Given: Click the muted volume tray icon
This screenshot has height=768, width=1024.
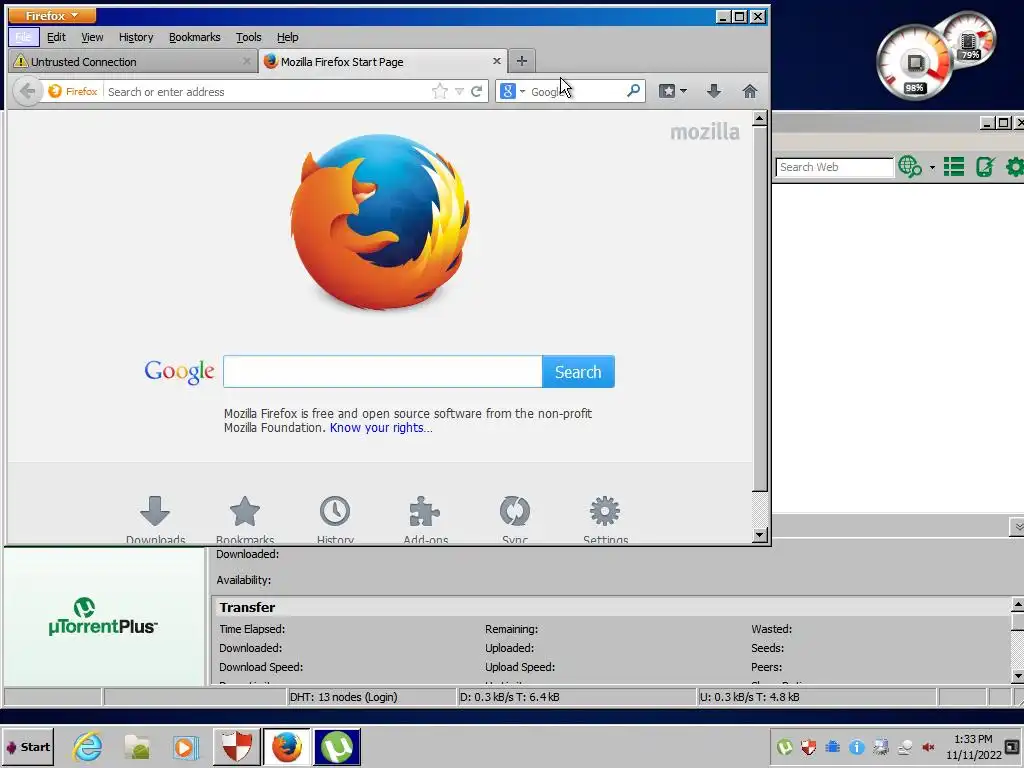Looking at the screenshot, I should point(928,747).
